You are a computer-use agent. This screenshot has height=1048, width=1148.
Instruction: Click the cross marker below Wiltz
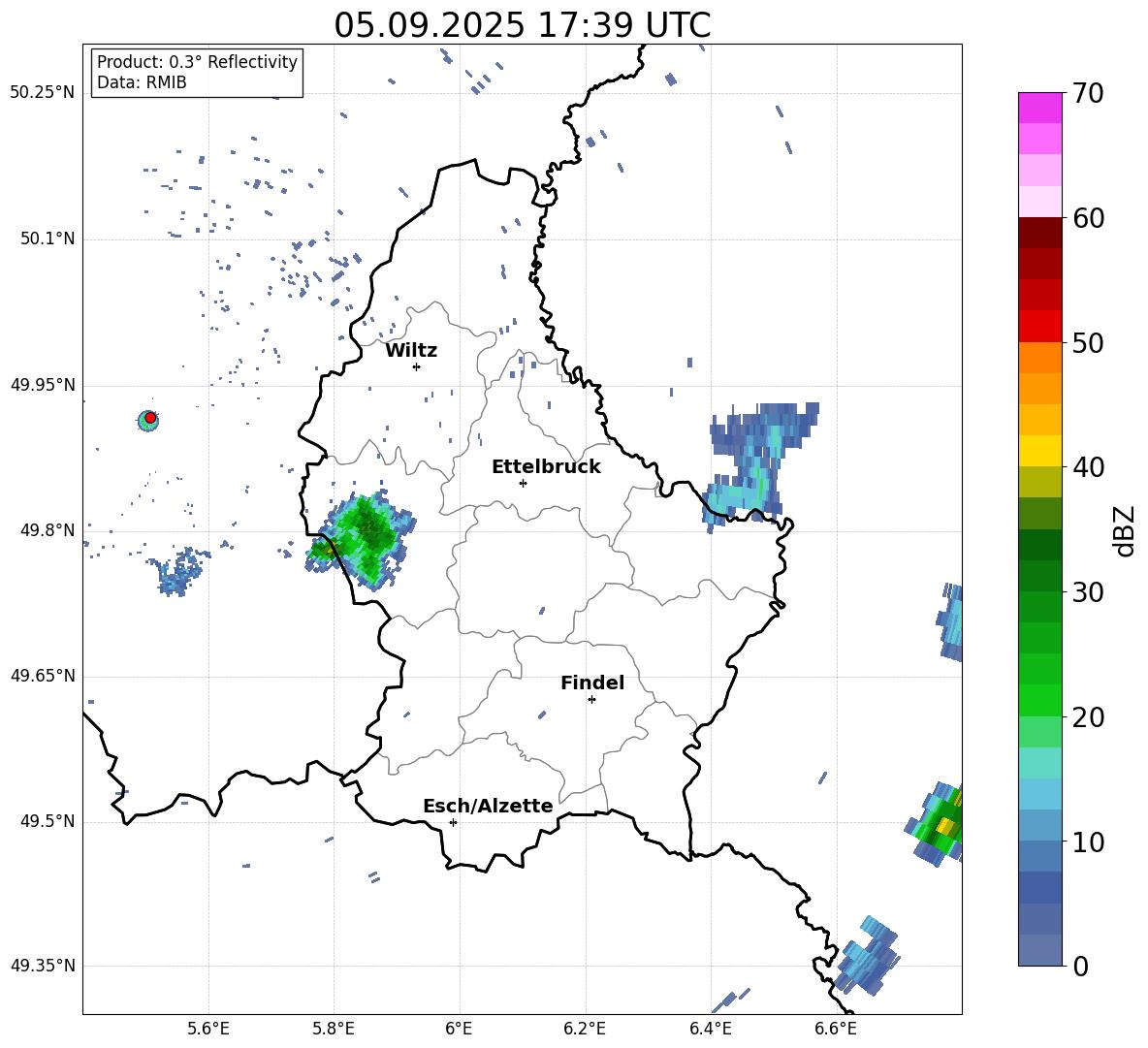point(416,366)
